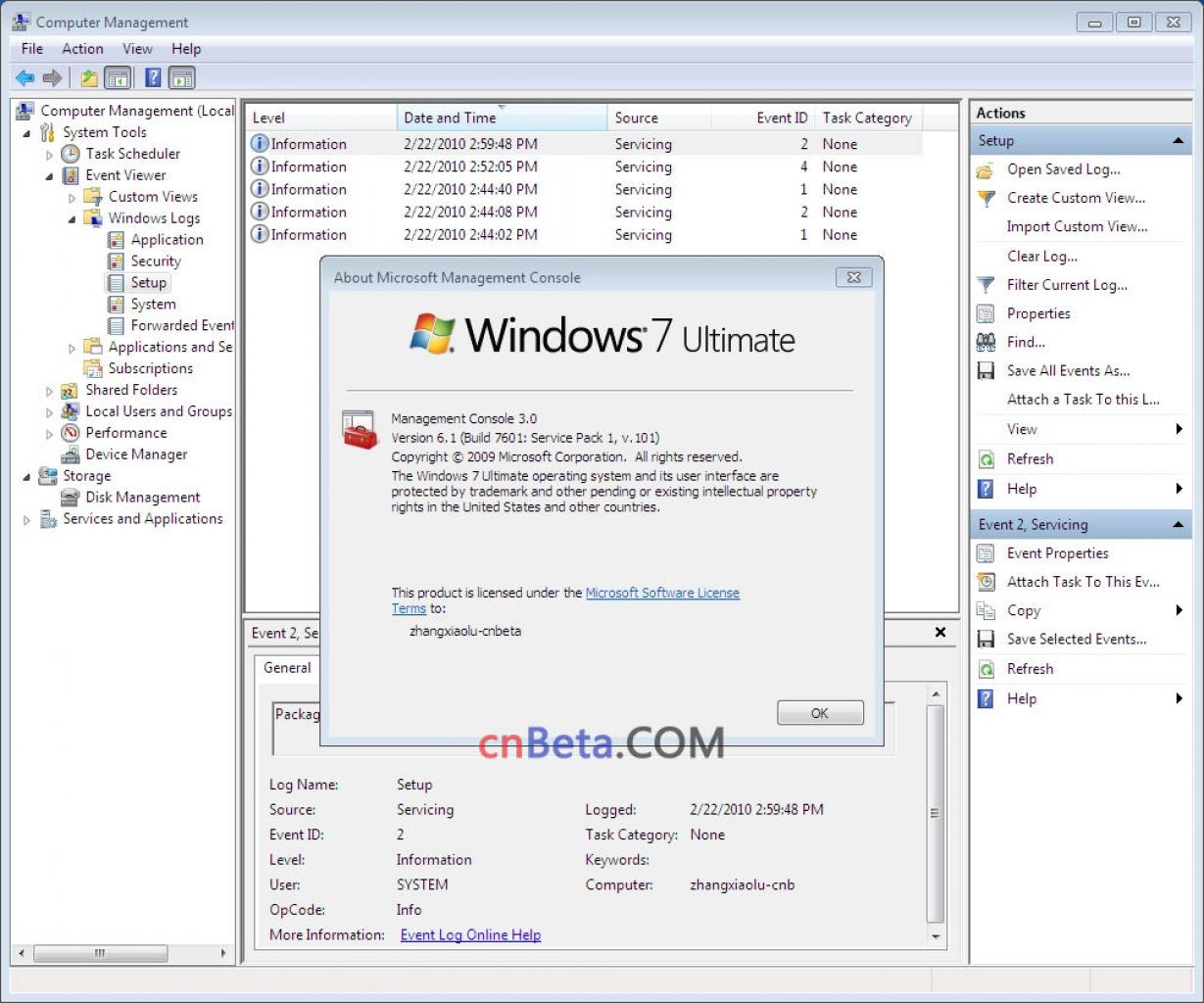Open the File menu
Screen dimensions: 1204x1003
(32, 49)
